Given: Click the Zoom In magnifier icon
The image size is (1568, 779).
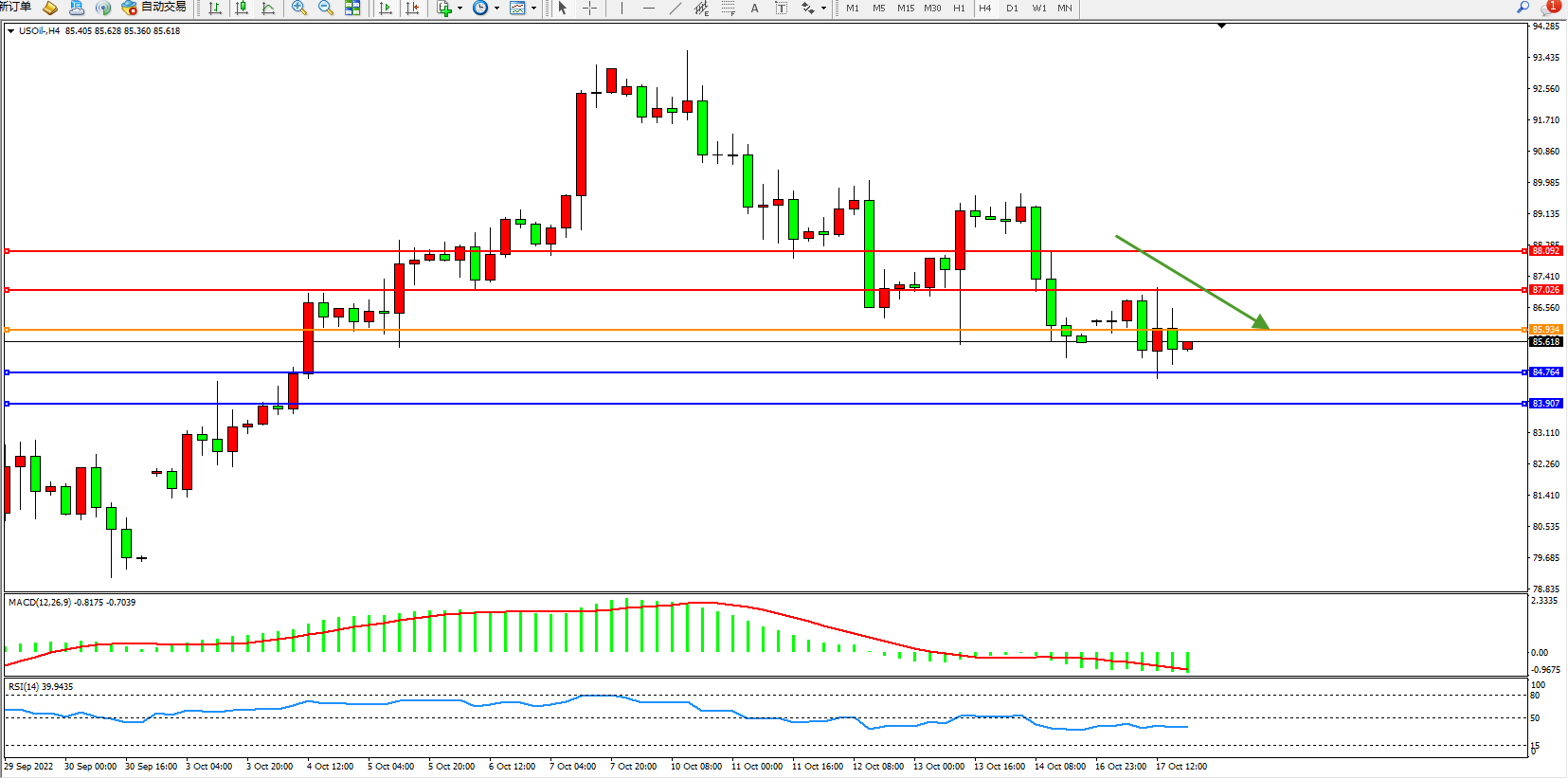Looking at the screenshot, I should pyautogui.click(x=299, y=9).
